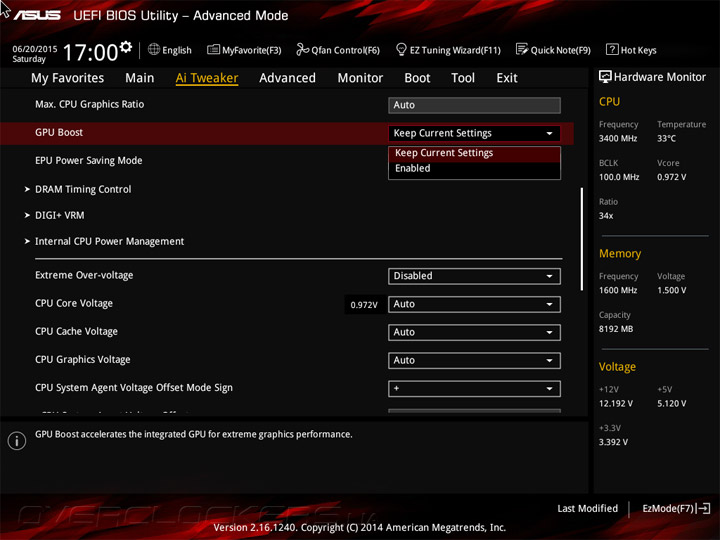Choose Enabled in GPU Boost list
The width and height of the screenshot is (720, 540).
pos(474,169)
